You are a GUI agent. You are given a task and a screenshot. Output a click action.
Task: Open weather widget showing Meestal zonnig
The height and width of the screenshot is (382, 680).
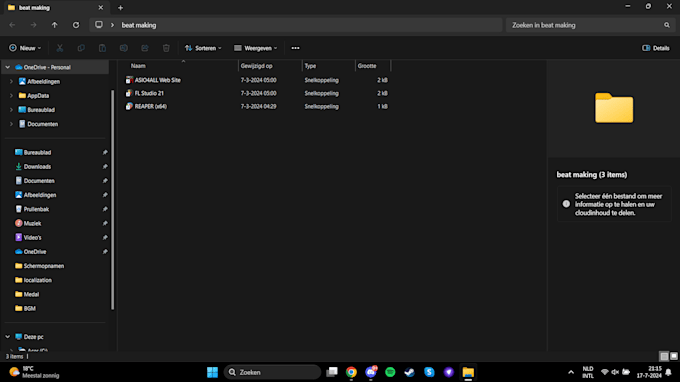pyautogui.click(x=35, y=372)
